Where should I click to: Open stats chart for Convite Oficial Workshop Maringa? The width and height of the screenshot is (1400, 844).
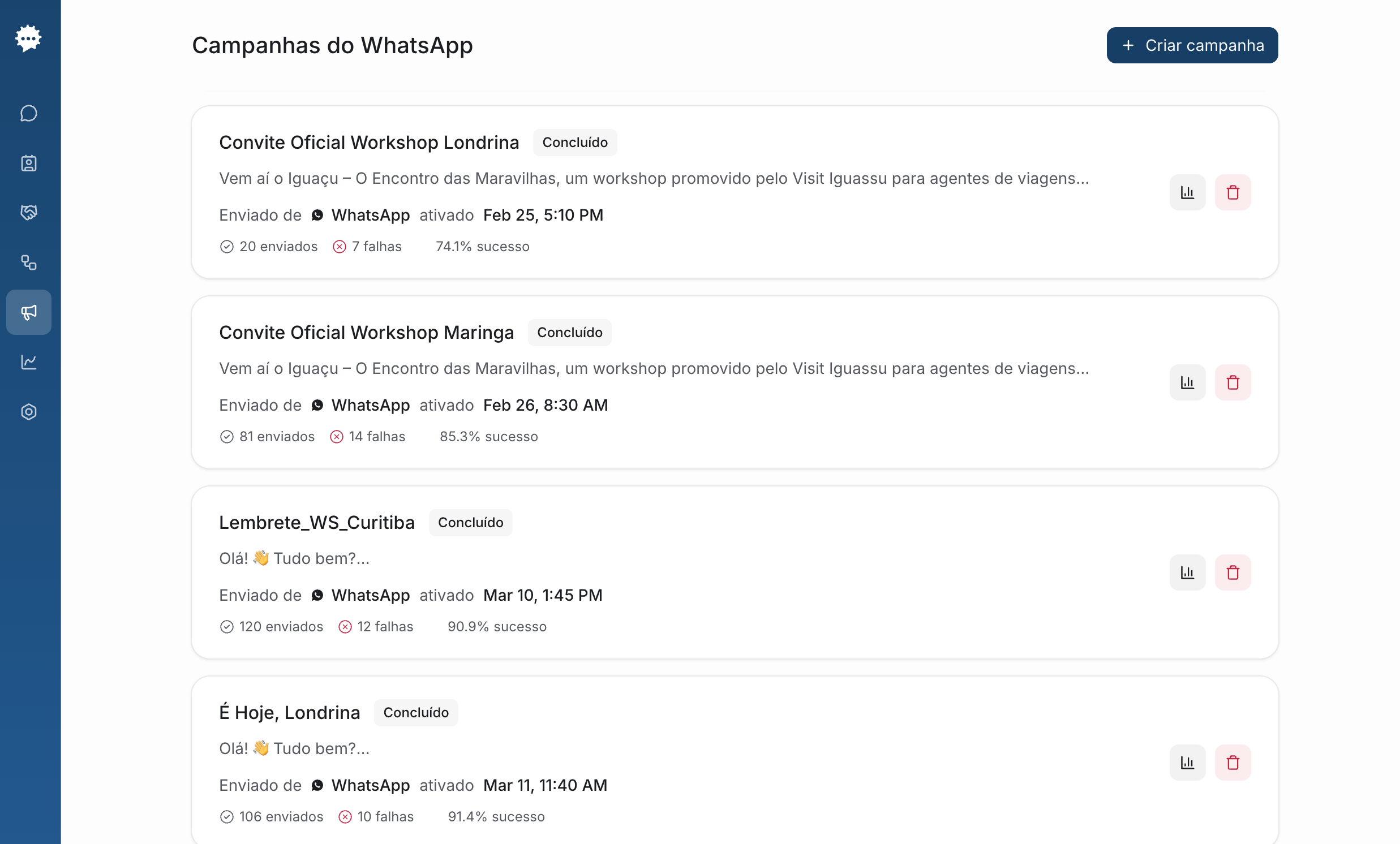point(1187,382)
